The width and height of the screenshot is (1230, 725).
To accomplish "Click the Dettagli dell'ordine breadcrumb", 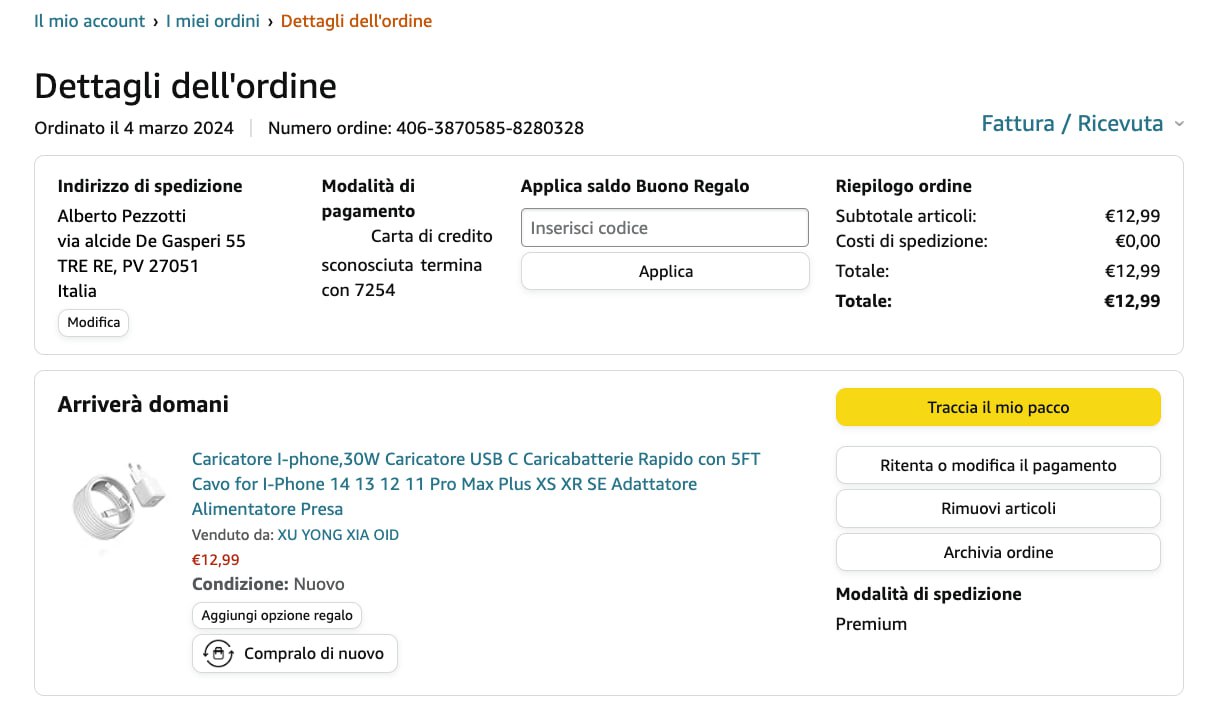I will 356,21.
